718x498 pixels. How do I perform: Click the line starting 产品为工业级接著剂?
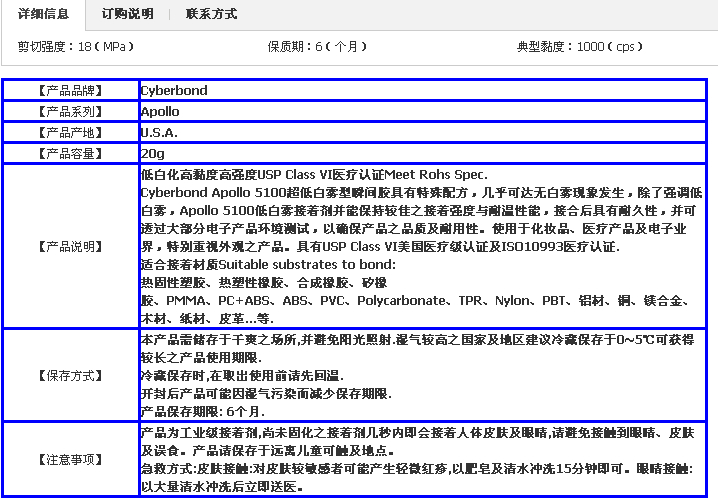[418, 433]
